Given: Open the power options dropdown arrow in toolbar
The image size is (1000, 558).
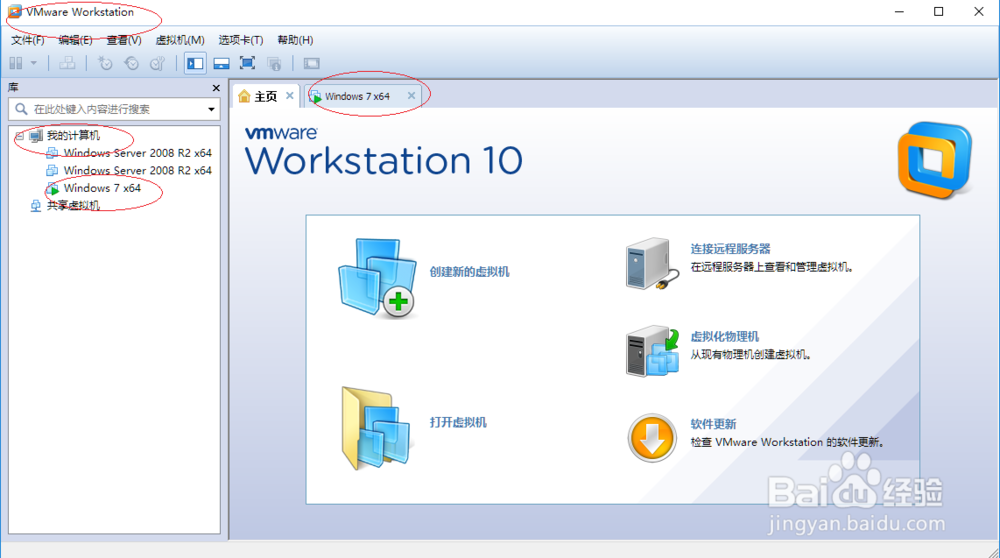Looking at the screenshot, I should (34, 63).
